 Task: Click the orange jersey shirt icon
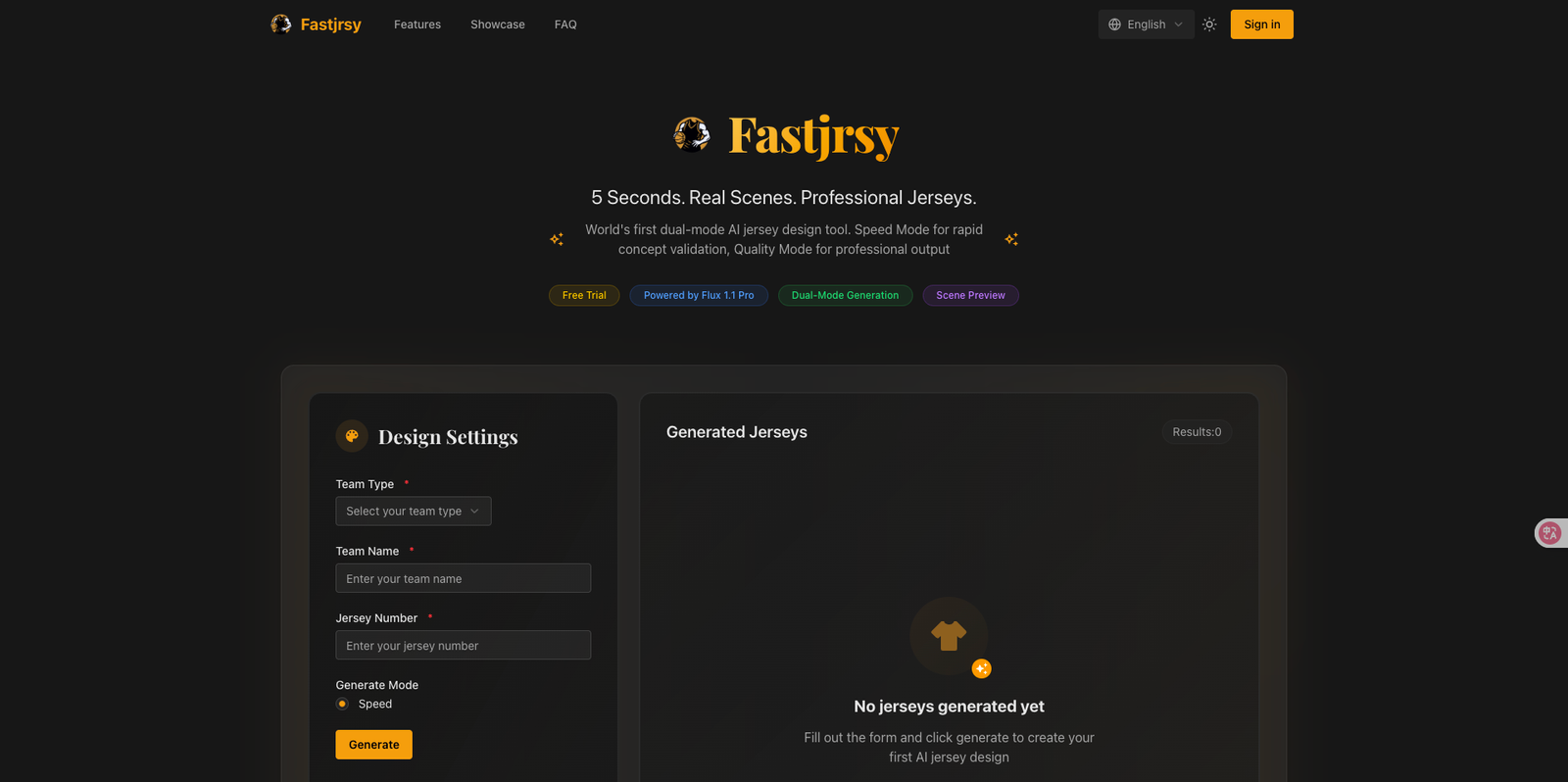click(949, 636)
